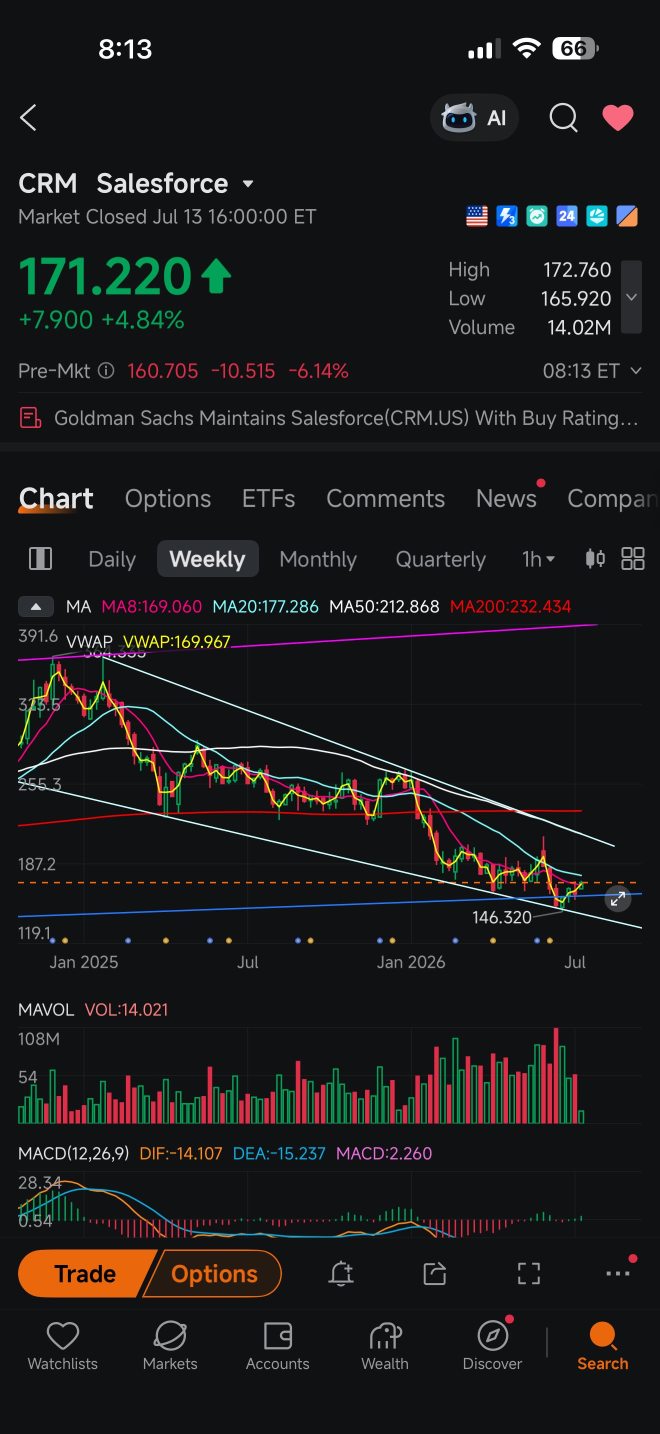Tap the magnifier search icon at top
660x1434 pixels.
click(x=564, y=118)
